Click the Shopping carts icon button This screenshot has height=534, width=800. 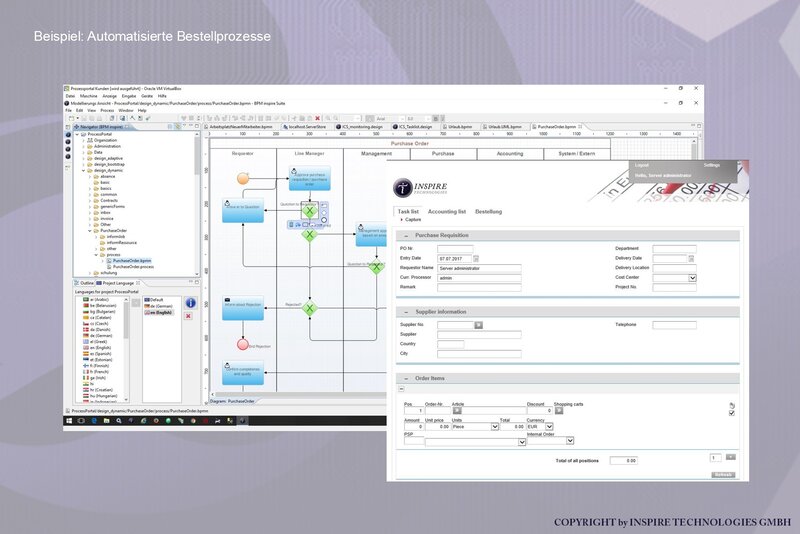[559, 411]
